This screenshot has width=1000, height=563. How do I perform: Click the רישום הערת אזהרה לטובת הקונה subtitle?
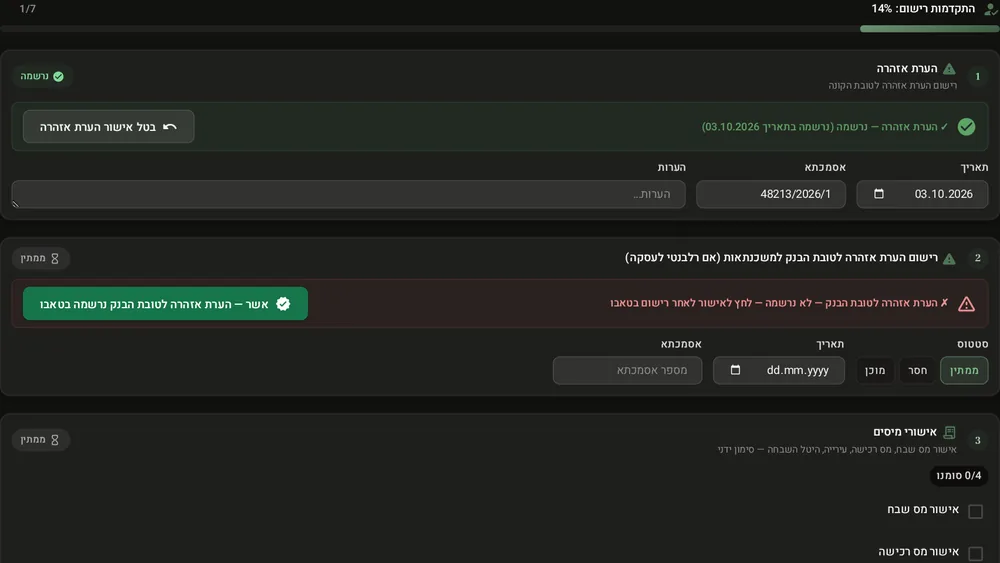(892, 85)
